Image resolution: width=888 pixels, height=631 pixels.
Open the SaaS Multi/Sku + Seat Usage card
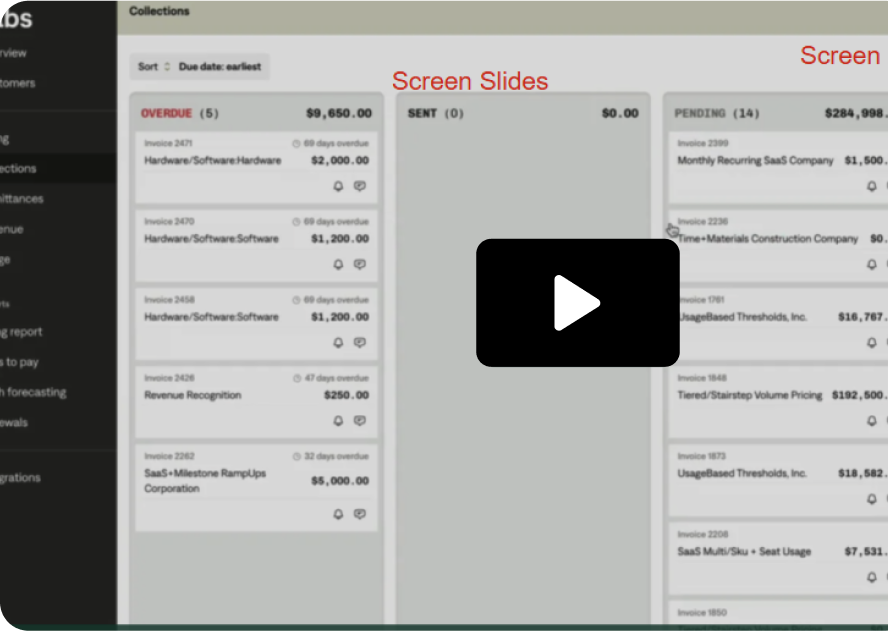(778, 558)
